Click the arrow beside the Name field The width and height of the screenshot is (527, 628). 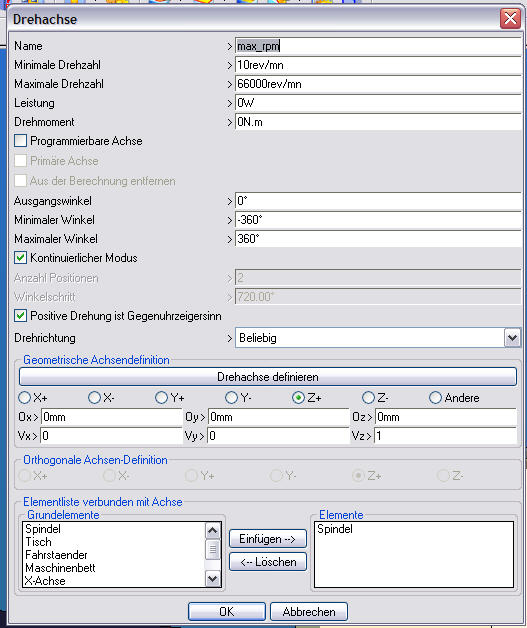point(229,46)
